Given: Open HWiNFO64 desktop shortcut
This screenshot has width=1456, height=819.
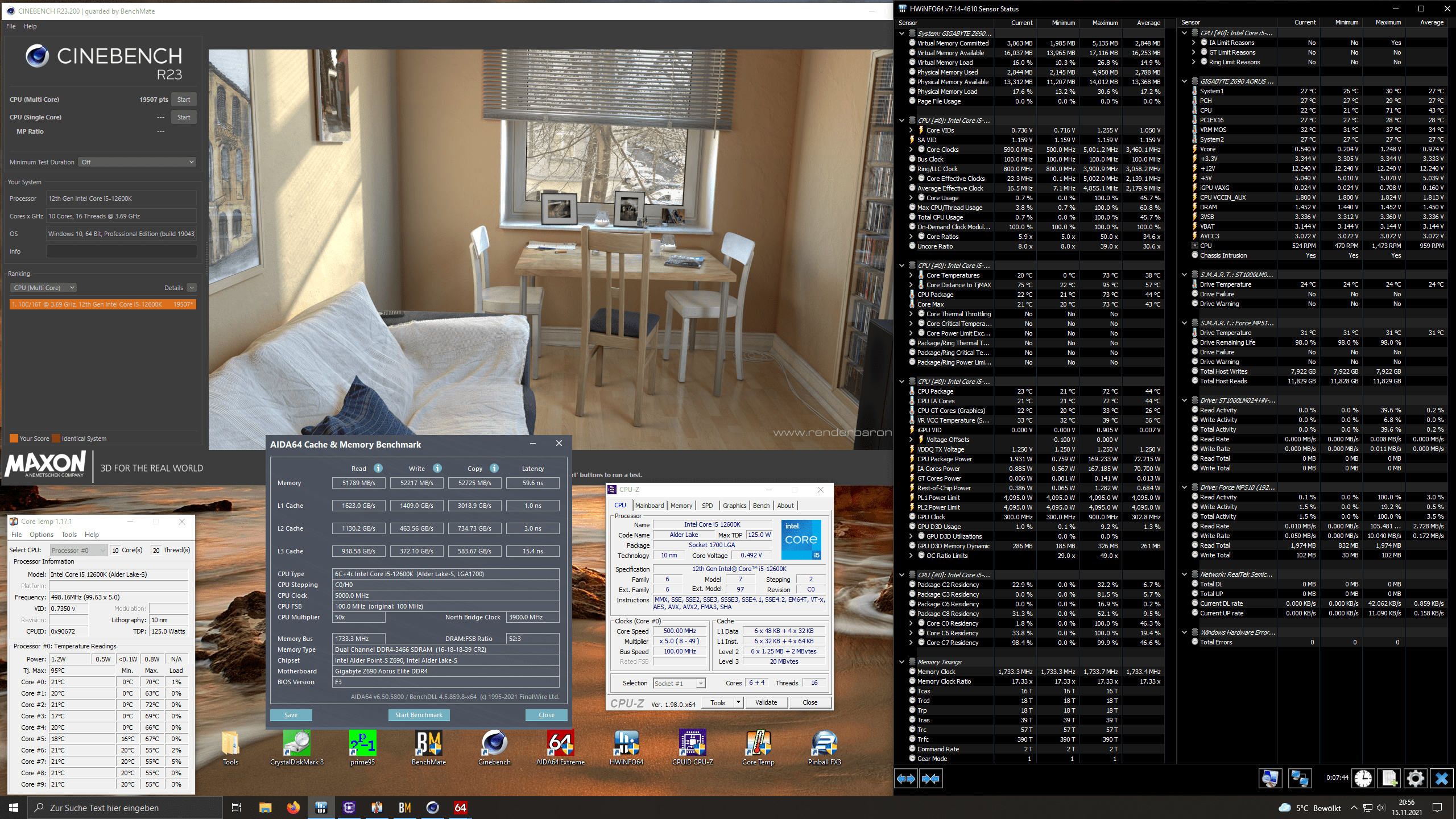Looking at the screenshot, I should click(626, 748).
